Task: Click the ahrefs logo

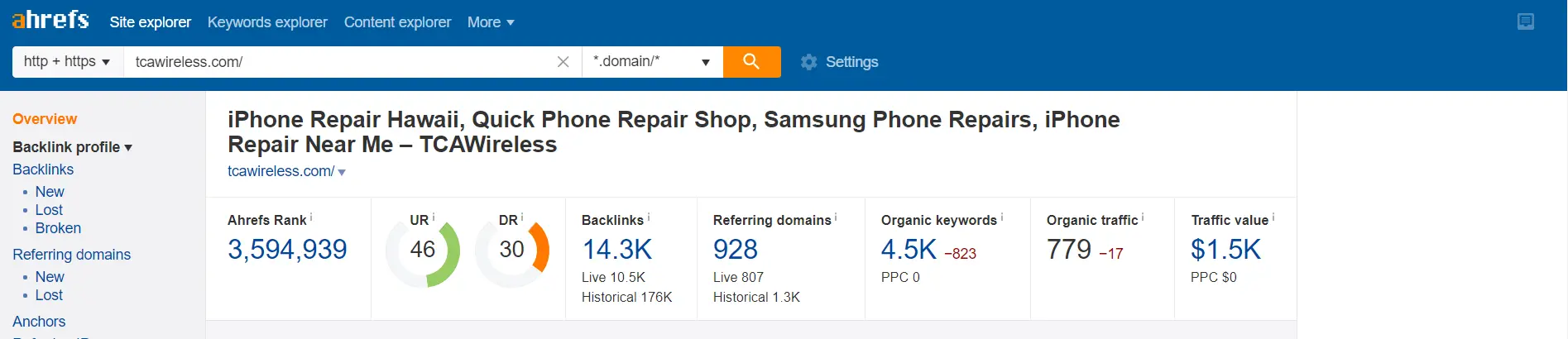Action: pyautogui.click(x=50, y=20)
